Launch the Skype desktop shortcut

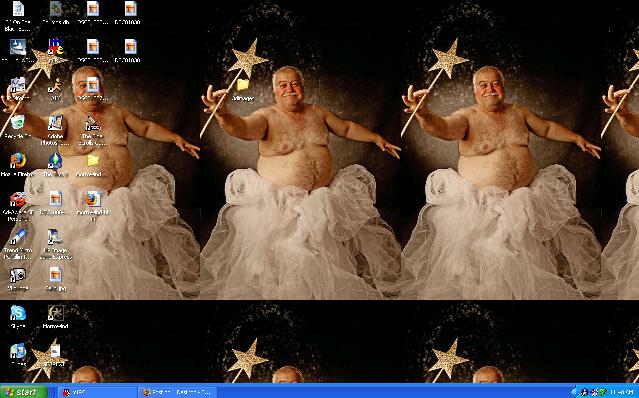tap(18, 313)
